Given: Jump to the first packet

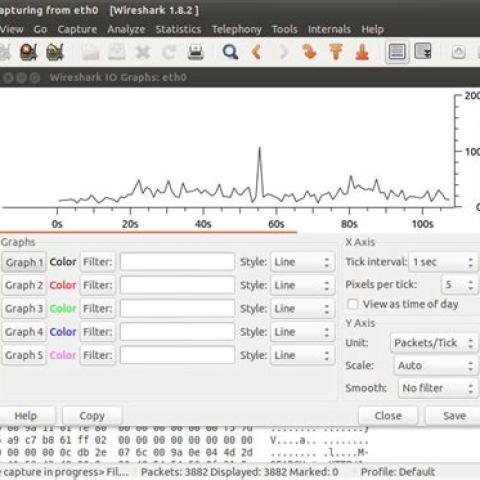Looking at the screenshot, I should (x=336, y=52).
